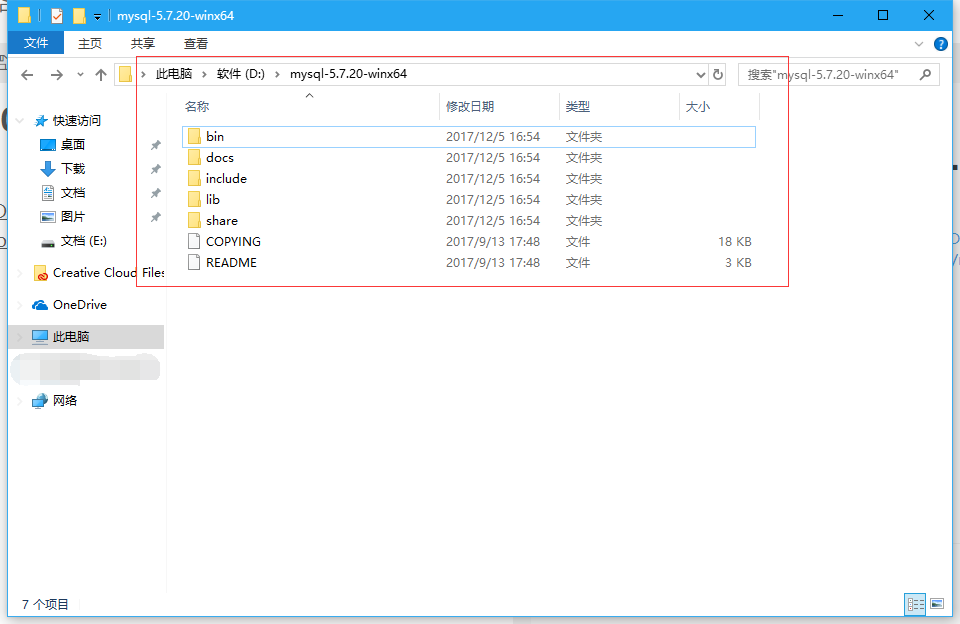Click mysql-5.7.20-winx64 in the breadcrumb
Image resolution: width=960 pixels, height=624 pixels.
[348, 74]
